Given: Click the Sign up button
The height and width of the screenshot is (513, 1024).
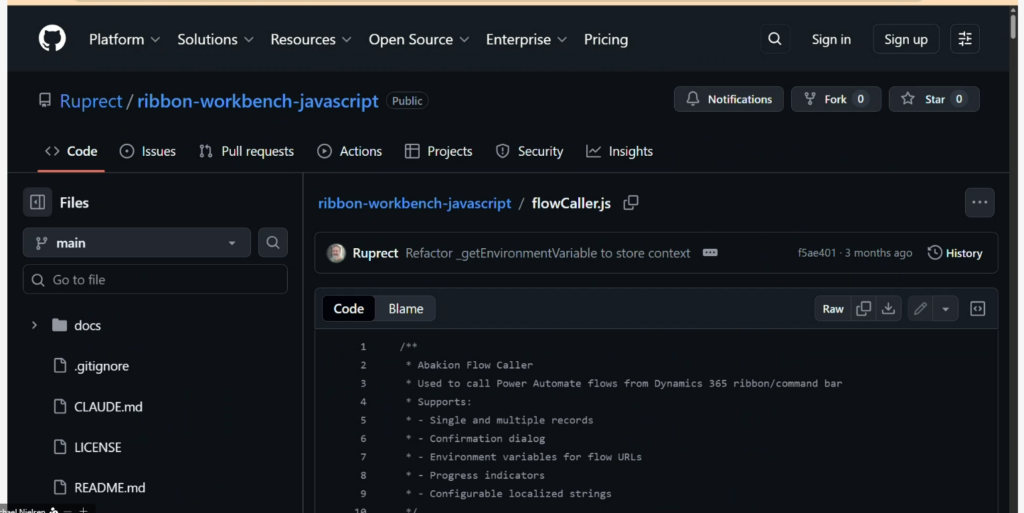Looking at the screenshot, I should pyautogui.click(x=905, y=39).
